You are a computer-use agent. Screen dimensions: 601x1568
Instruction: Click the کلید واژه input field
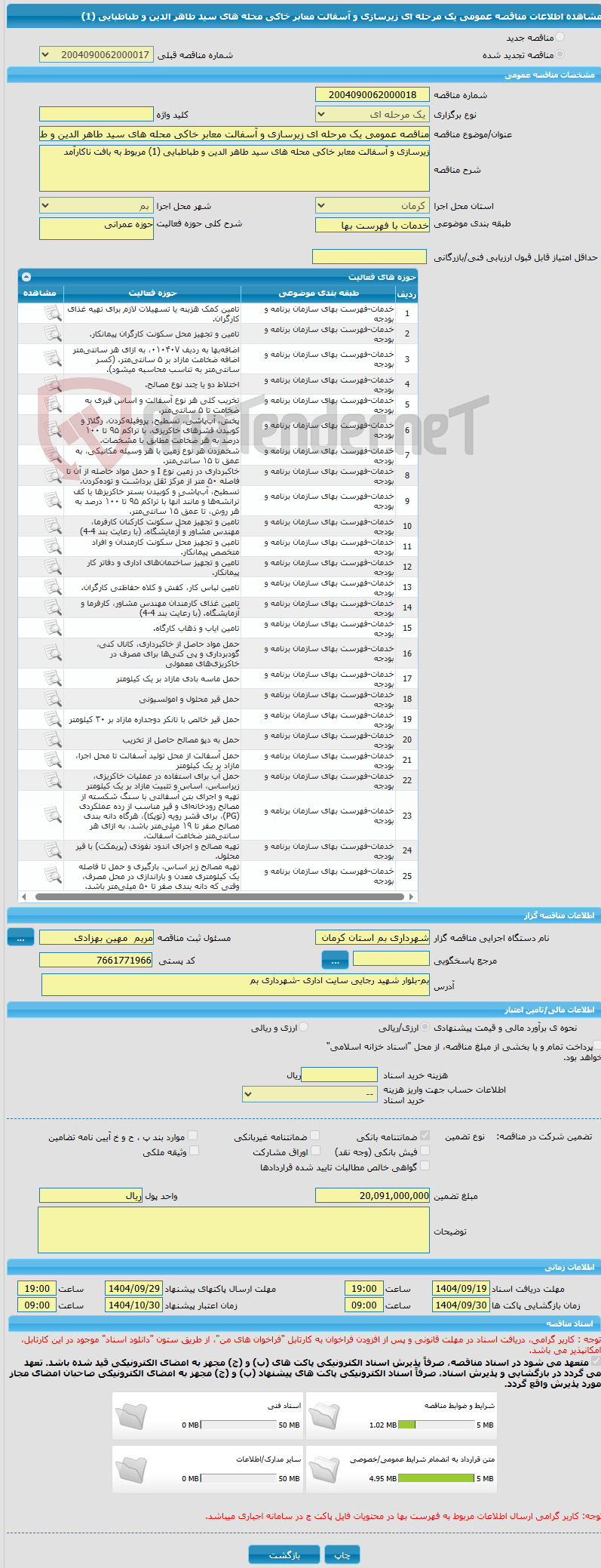click(97, 114)
